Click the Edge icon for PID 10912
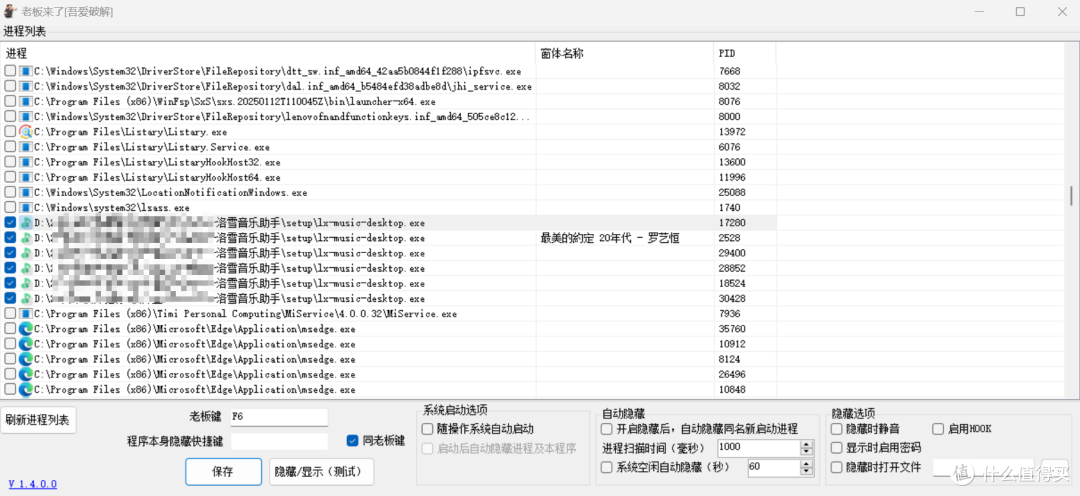This screenshot has width=1080, height=496. point(25,344)
